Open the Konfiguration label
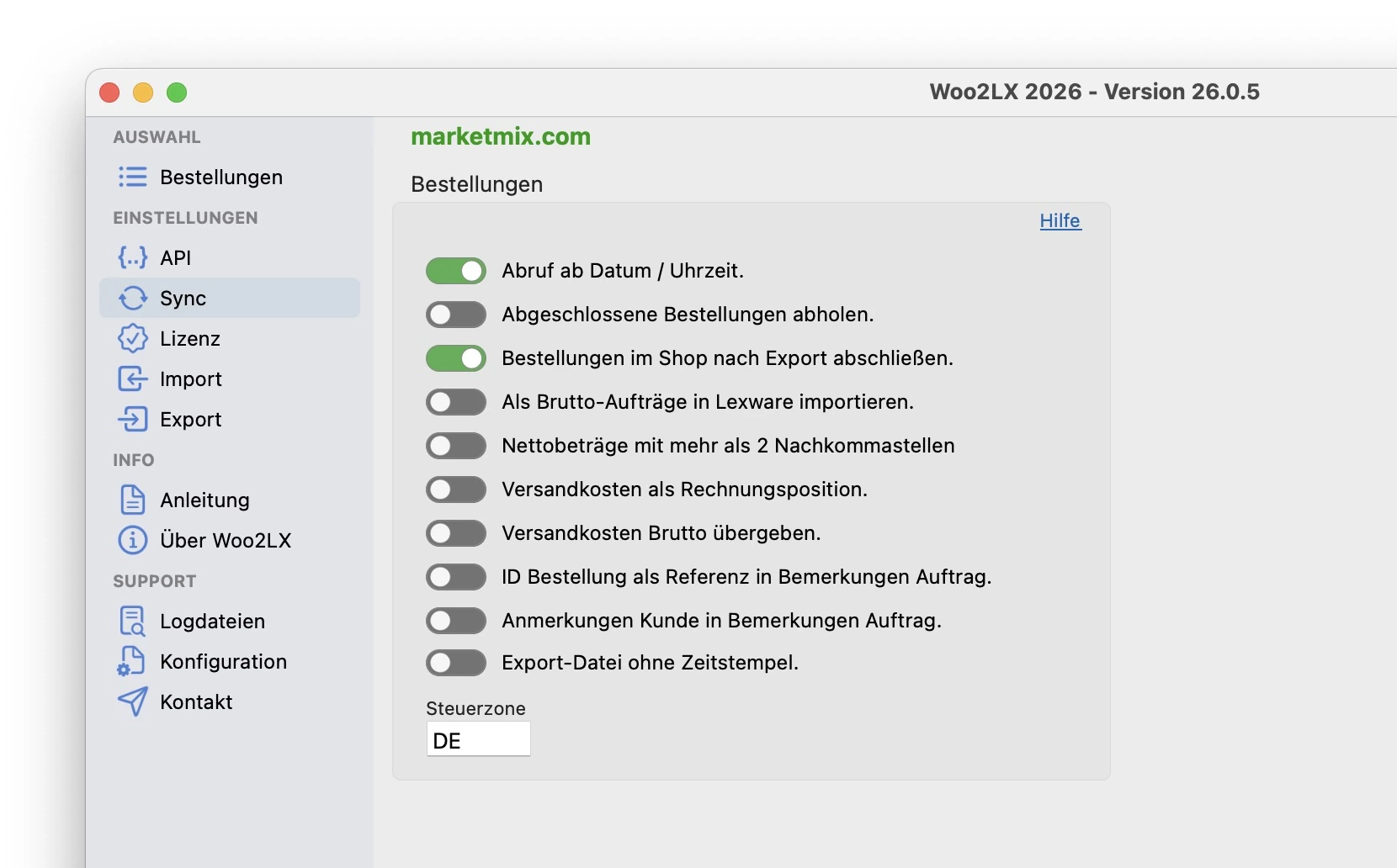Screen dimensions: 1397x868 [224, 662]
